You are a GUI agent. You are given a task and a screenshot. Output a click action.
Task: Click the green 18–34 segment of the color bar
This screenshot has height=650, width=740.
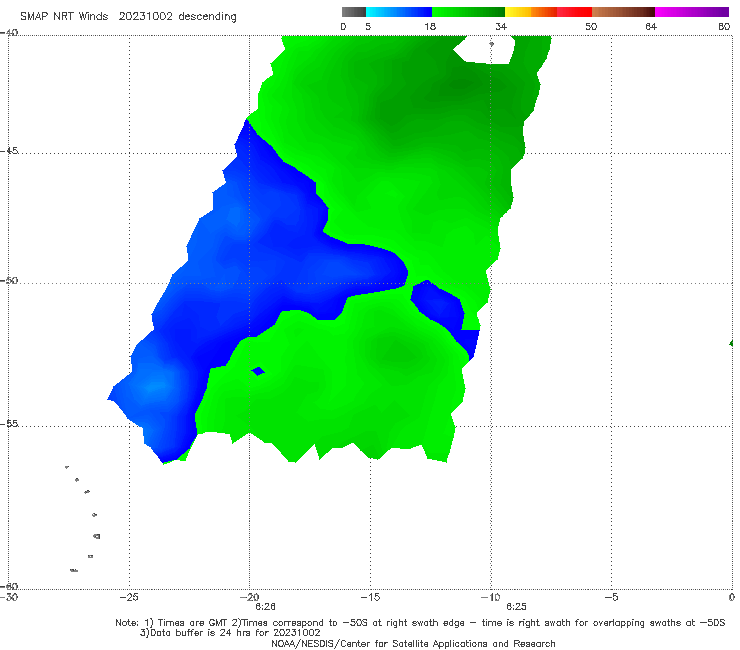tap(468, 12)
